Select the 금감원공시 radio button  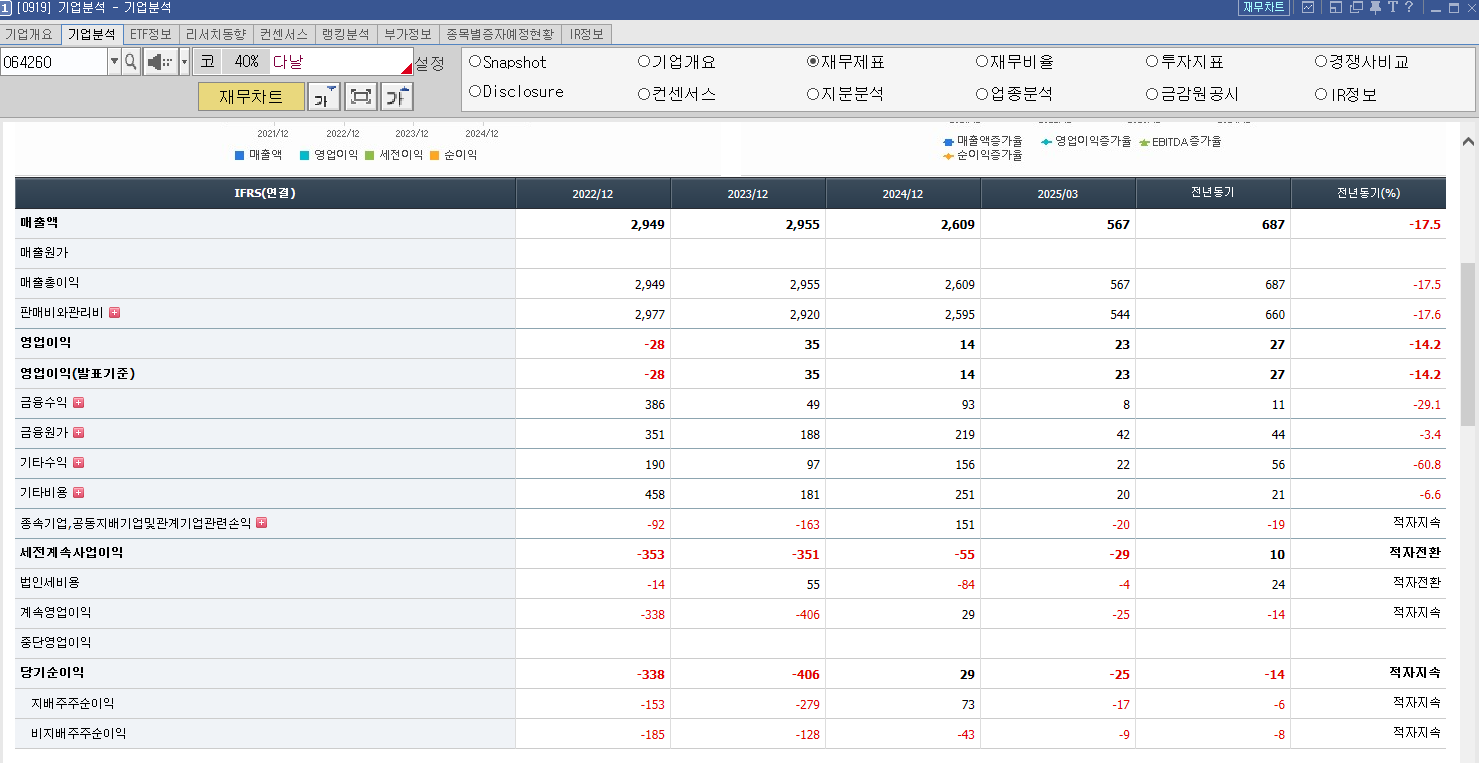1152,94
